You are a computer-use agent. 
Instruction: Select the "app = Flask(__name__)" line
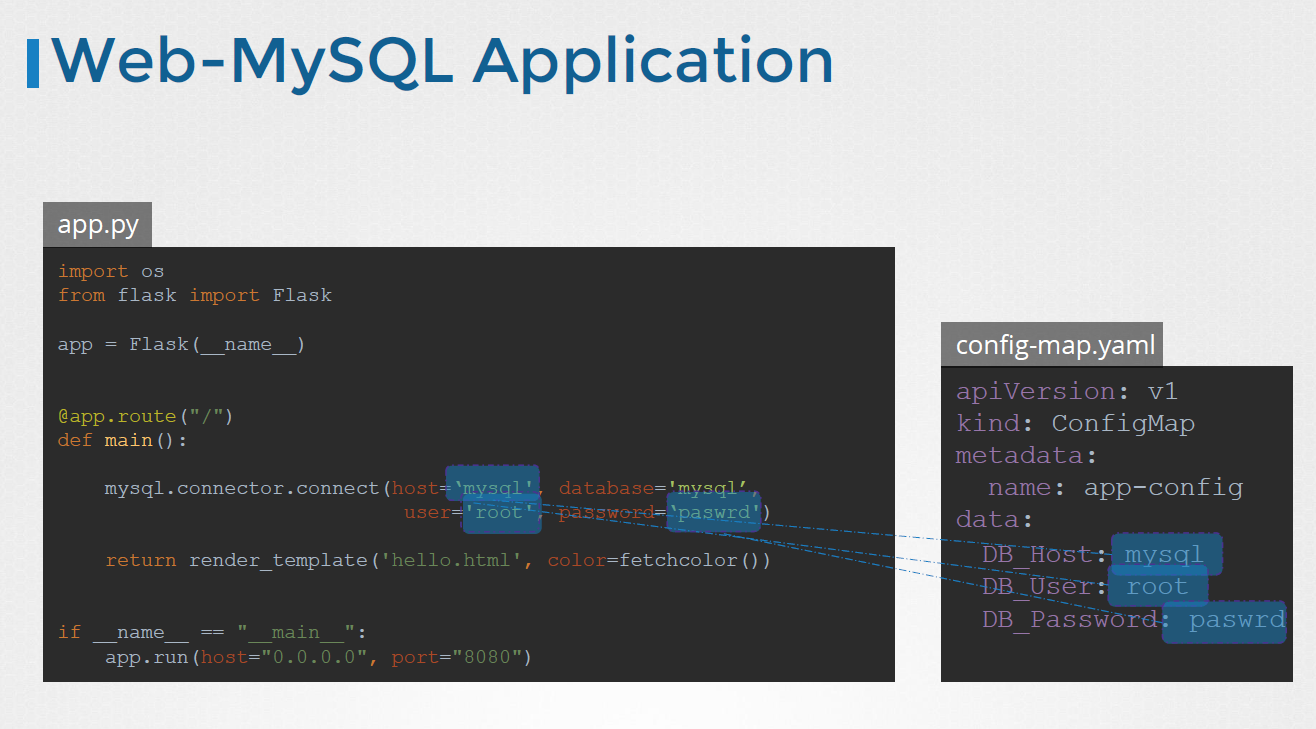click(x=181, y=344)
